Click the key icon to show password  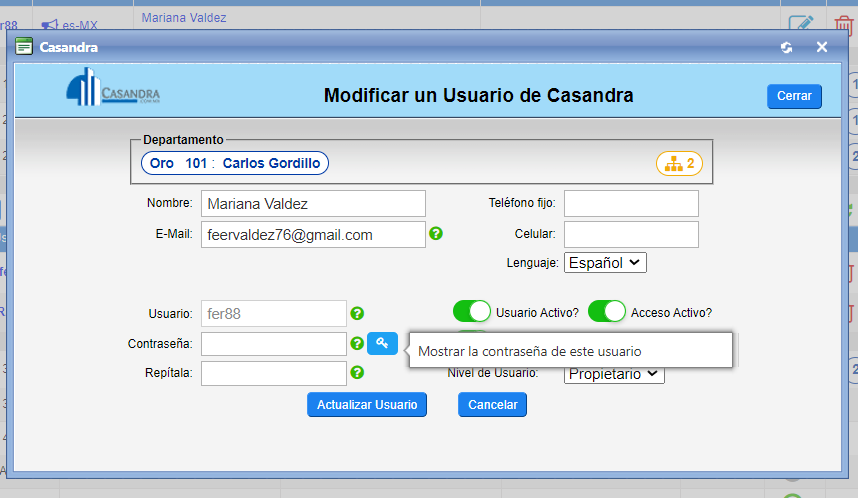tap(382, 343)
